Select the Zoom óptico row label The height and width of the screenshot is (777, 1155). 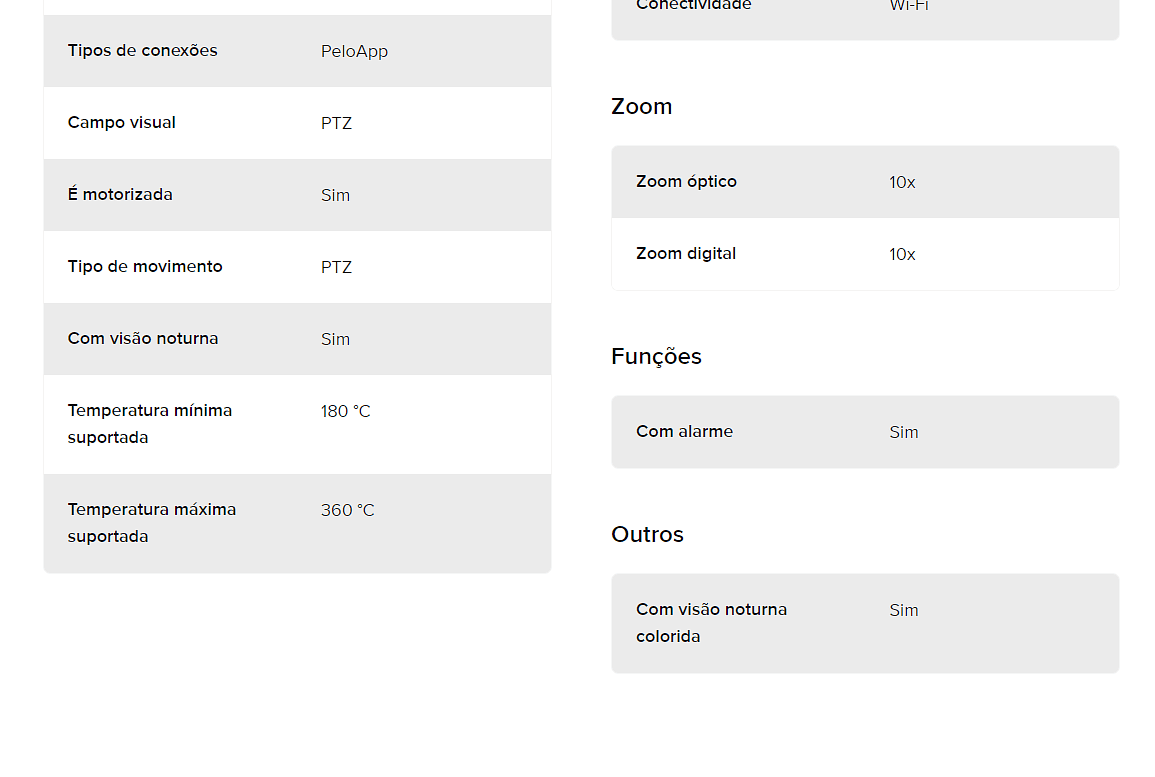[x=687, y=182]
